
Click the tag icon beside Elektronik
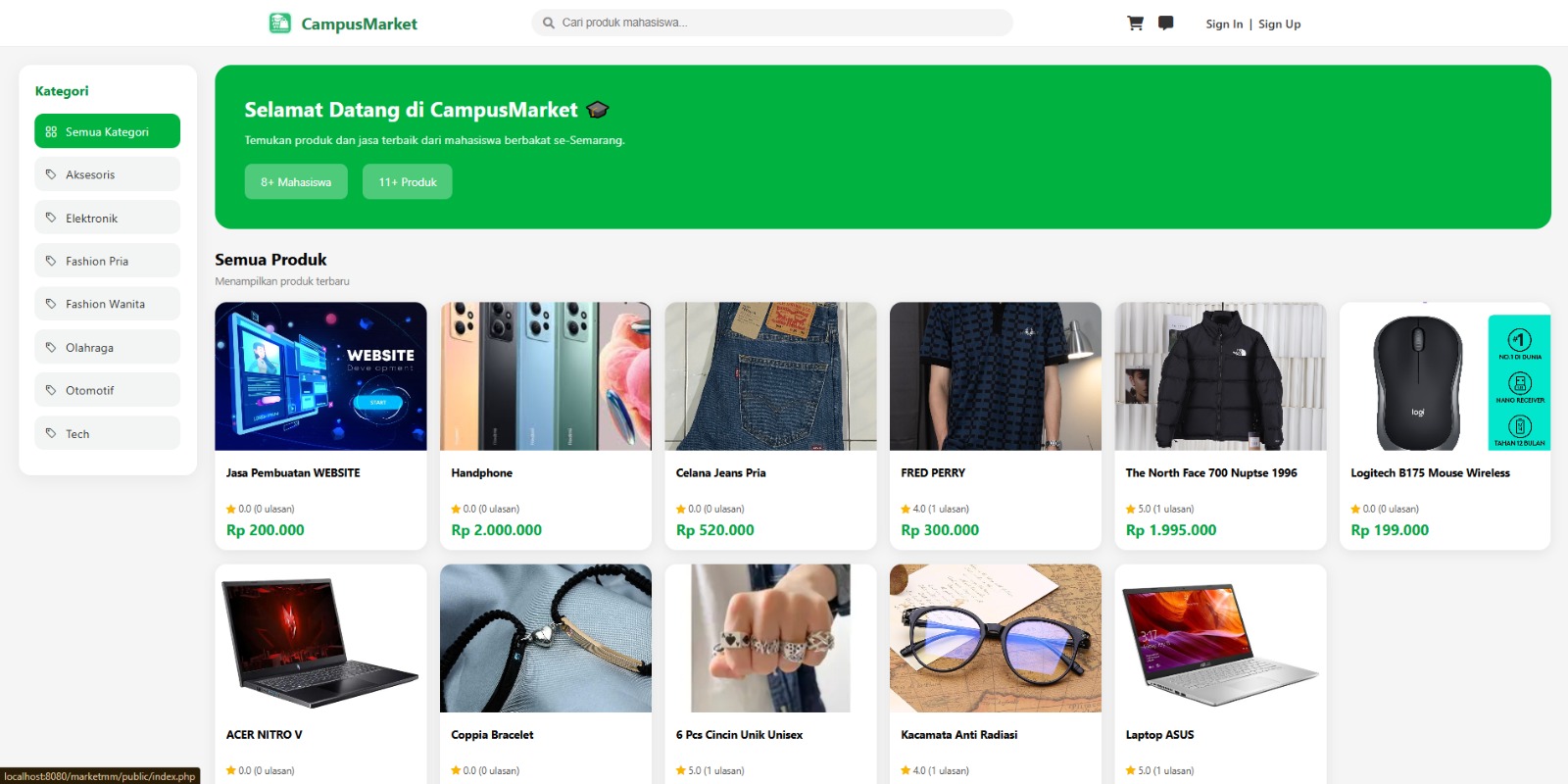[x=51, y=218]
